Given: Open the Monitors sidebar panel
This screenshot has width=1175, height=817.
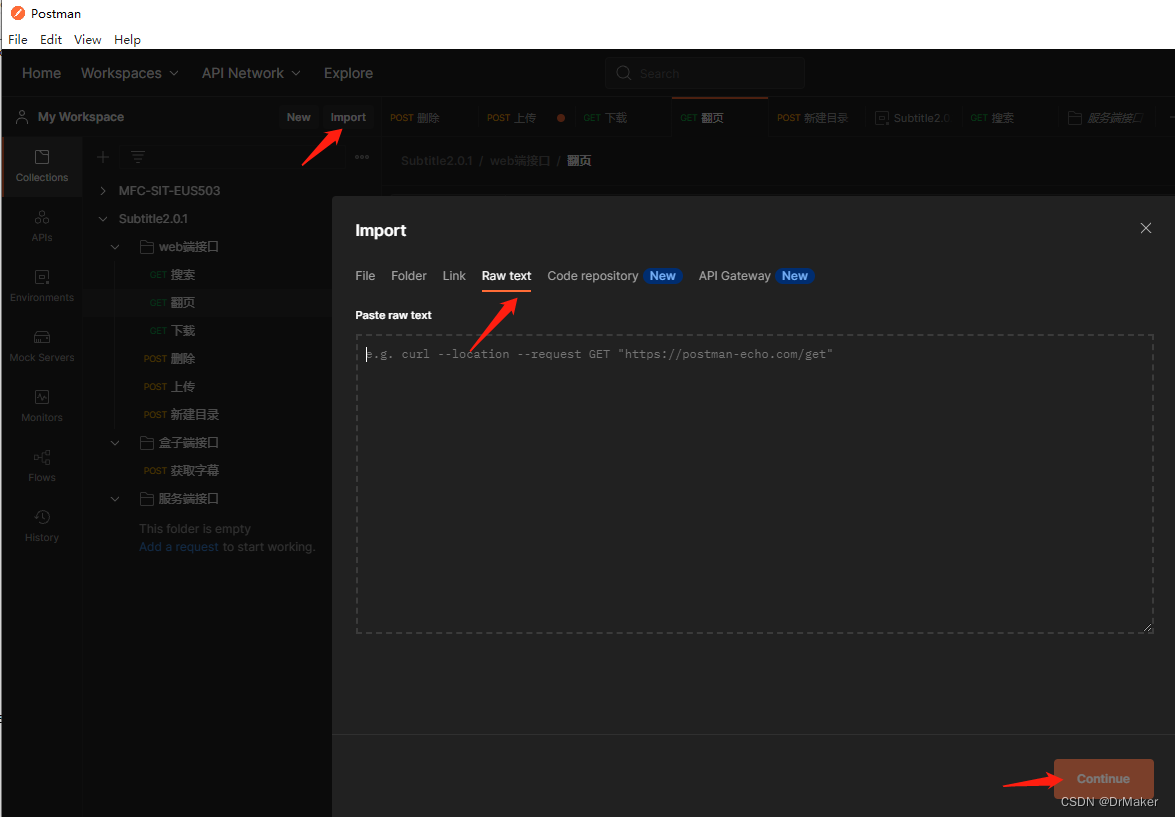Looking at the screenshot, I should (42, 406).
